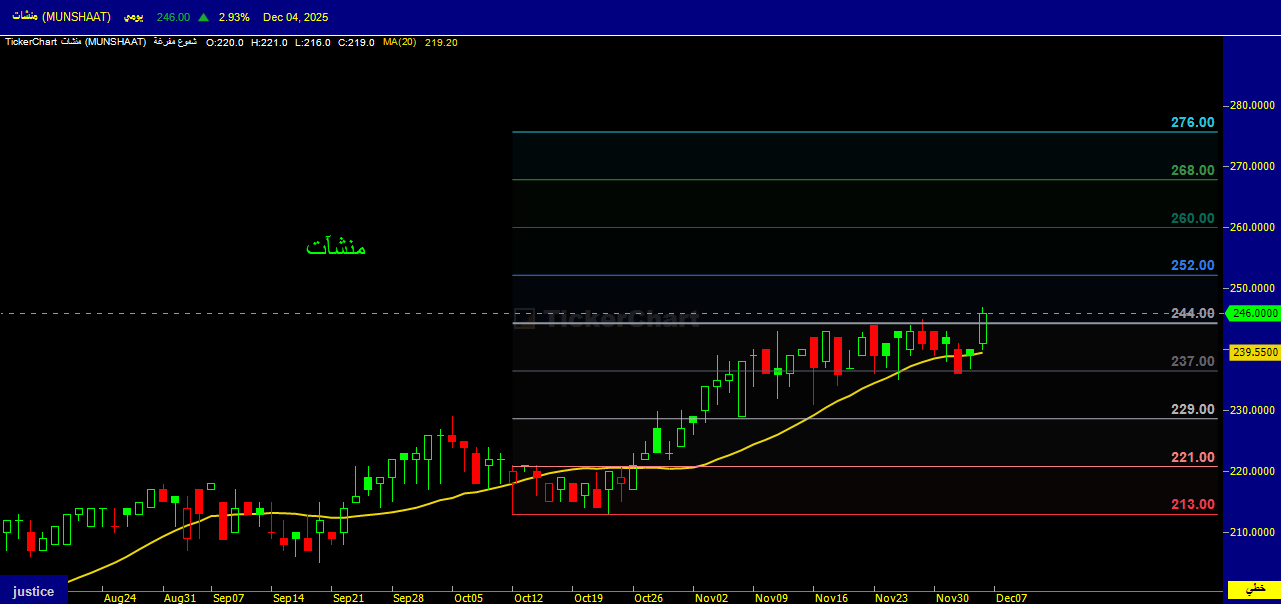
Task: Select the 252.00 blue level label
Action: tap(1192, 266)
